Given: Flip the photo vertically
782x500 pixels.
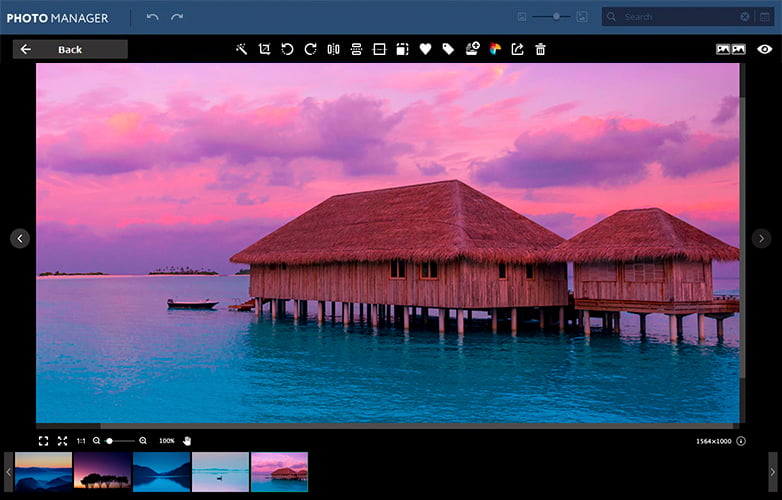Looking at the screenshot, I should pyautogui.click(x=356, y=49).
